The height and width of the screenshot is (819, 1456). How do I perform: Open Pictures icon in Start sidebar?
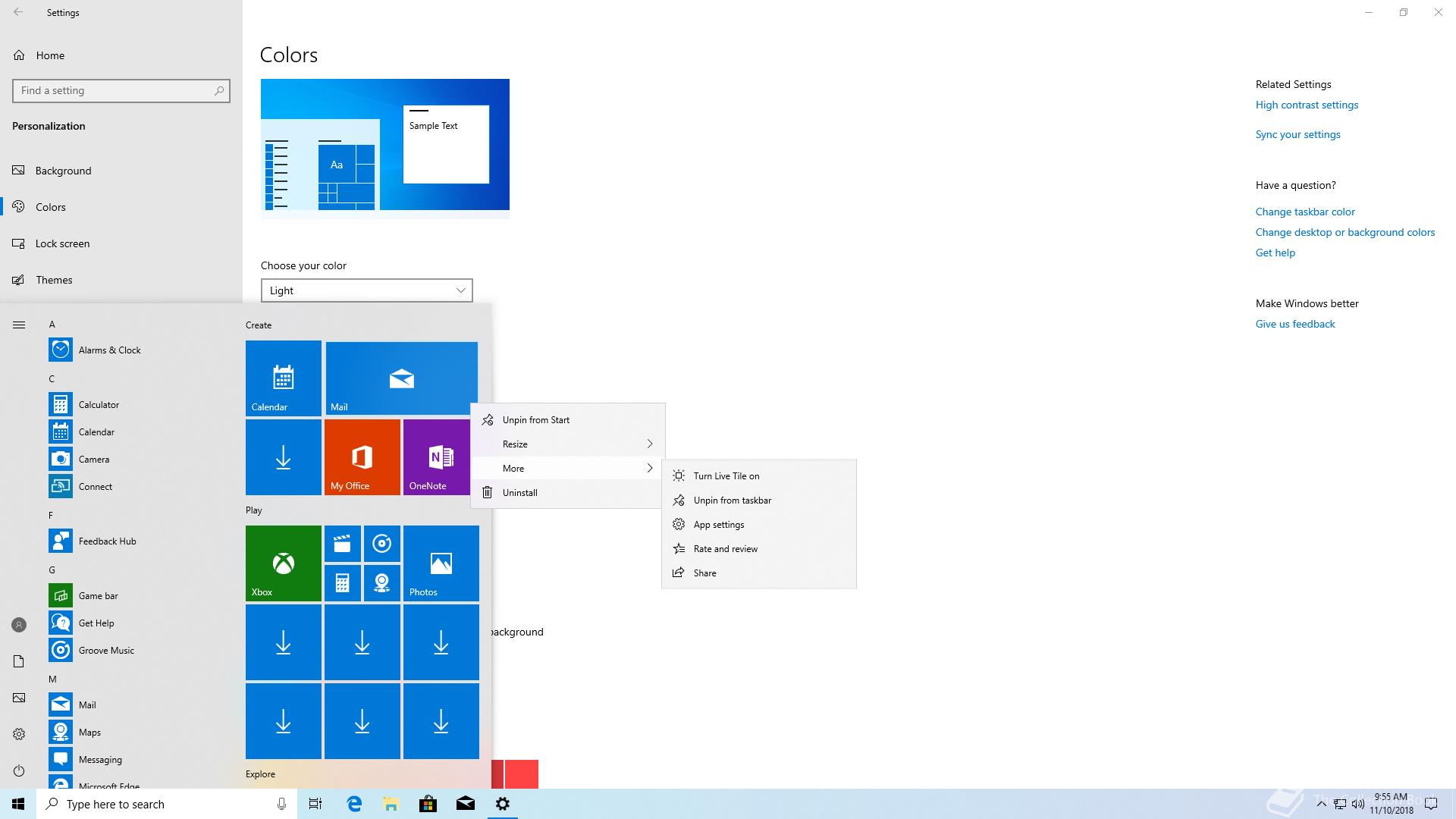point(19,698)
